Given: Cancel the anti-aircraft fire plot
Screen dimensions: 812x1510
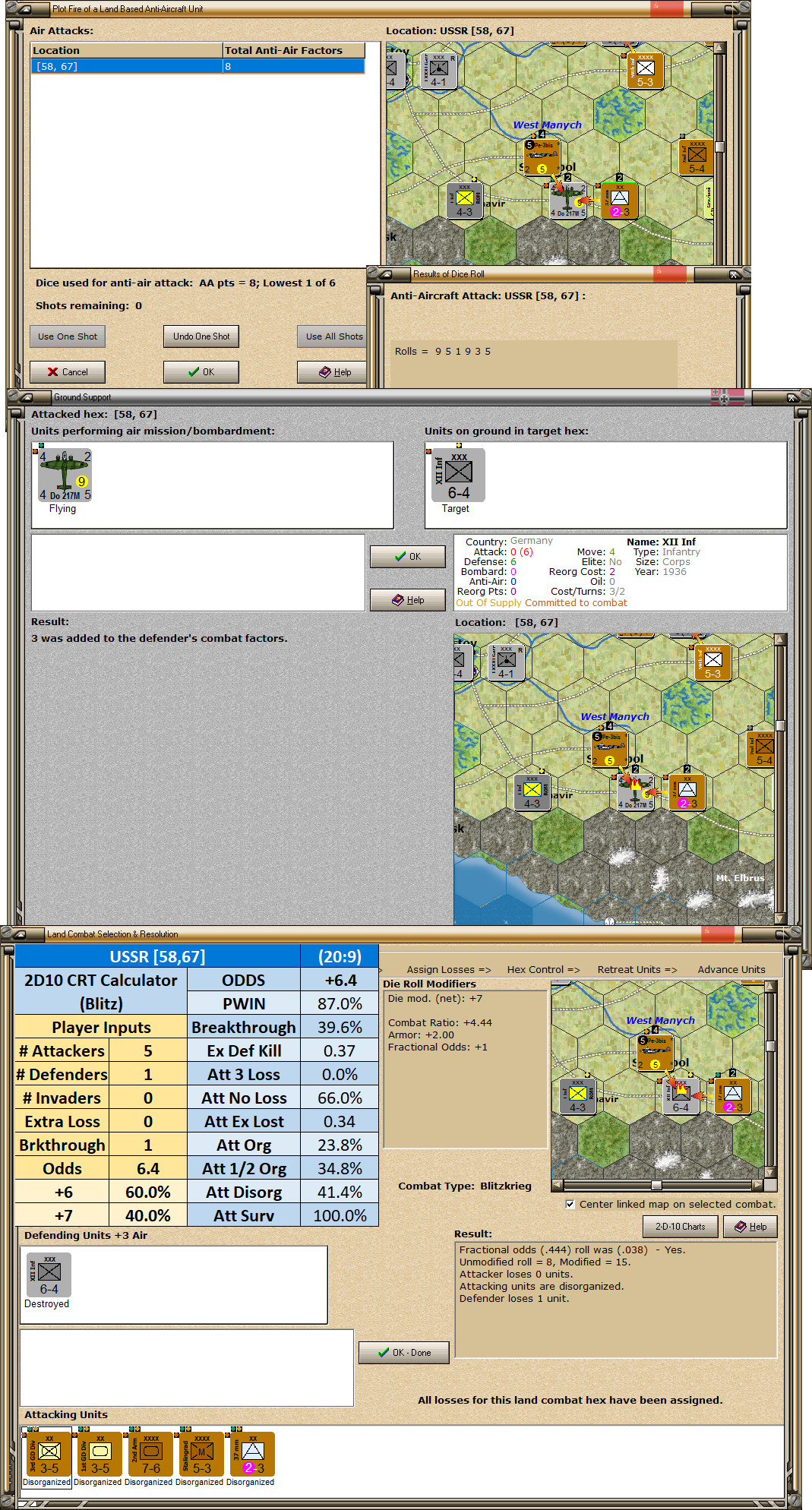Looking at the screenshot, I should 68,372.
